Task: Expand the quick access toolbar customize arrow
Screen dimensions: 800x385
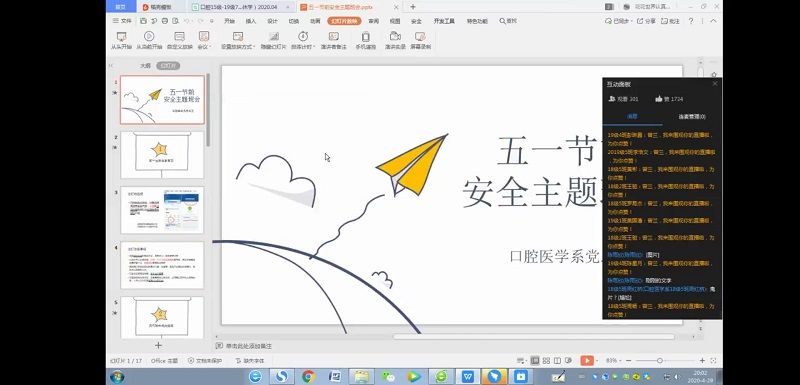Action: [x=212, y=21]
